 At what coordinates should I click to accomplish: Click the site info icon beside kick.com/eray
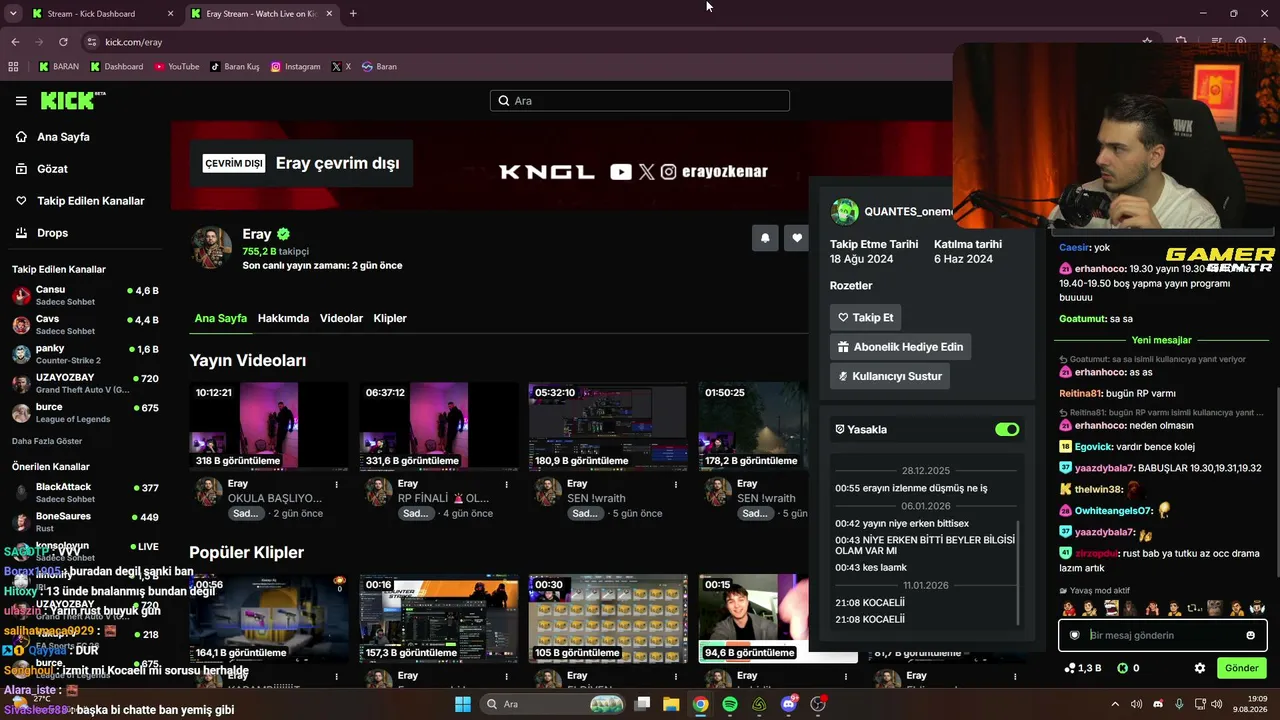[x=92, y=42]
